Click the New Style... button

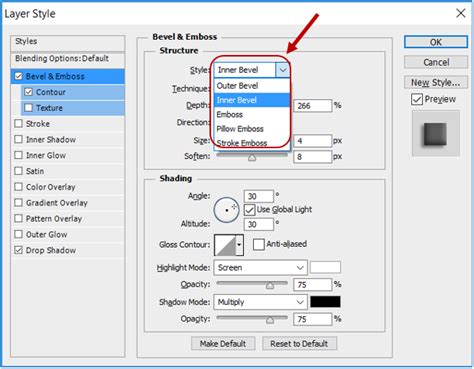click(436, 82)
